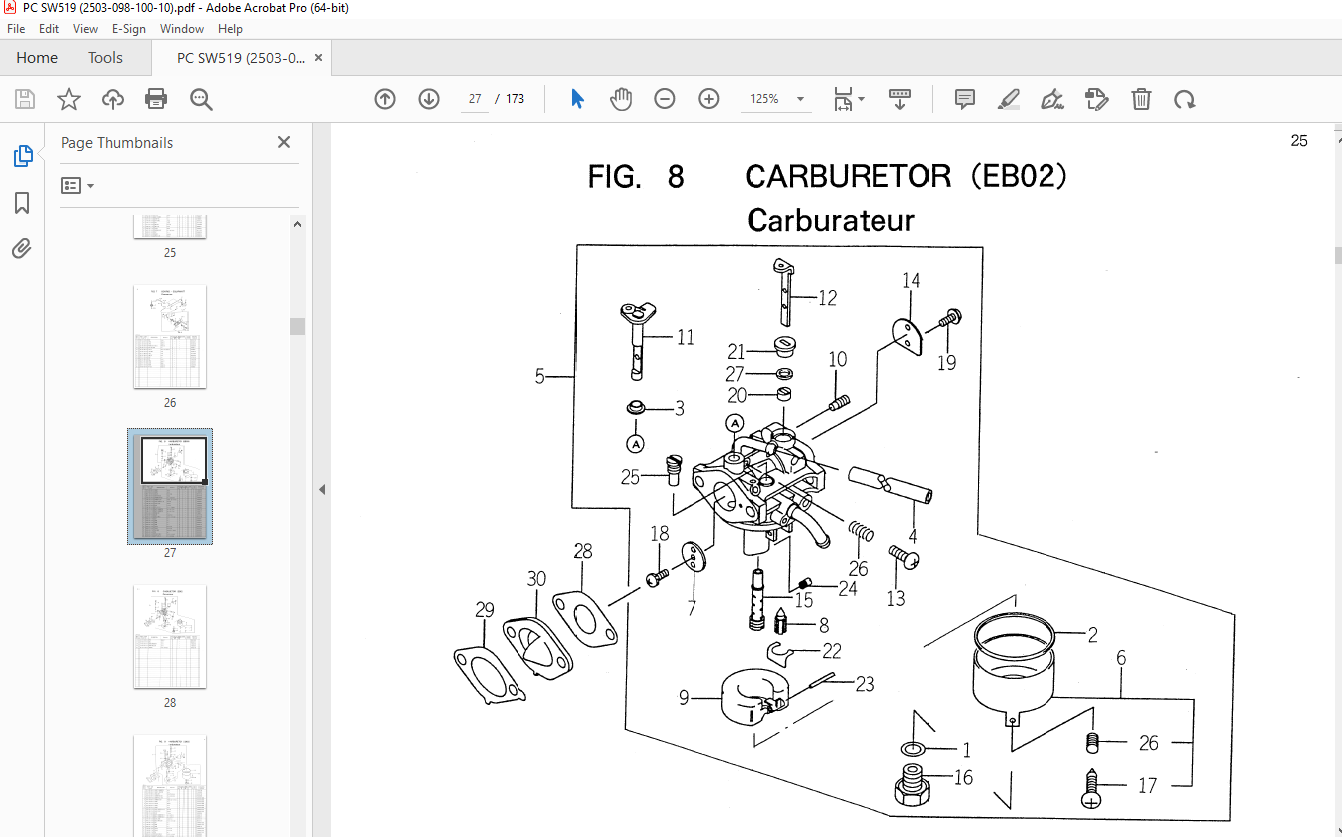Close the Page Thumbnails panel
This screenshot has height=837, width=1342.
(x=284, y=142)
